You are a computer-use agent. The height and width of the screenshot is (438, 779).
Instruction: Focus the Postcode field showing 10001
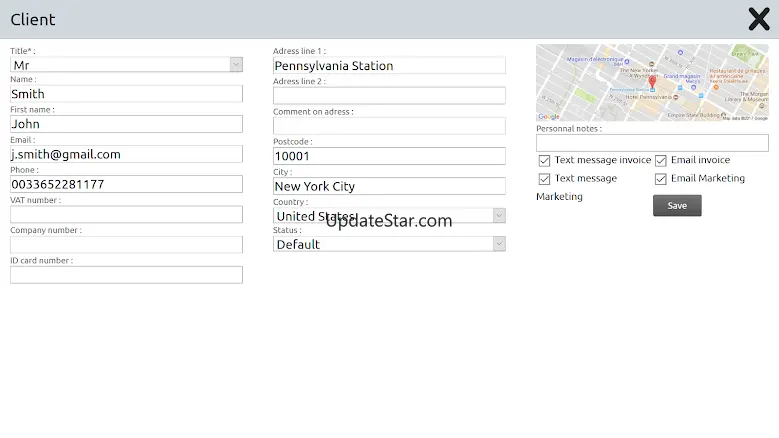(x=389, y=156)
